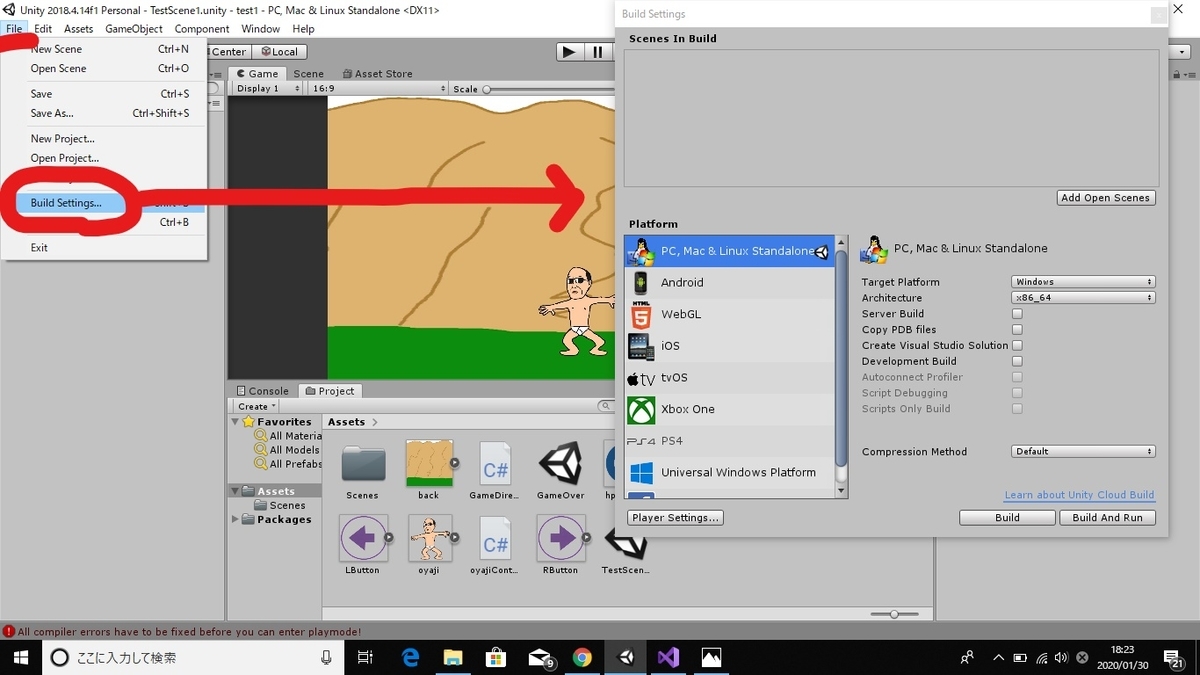Switch to the Scene tab
The width and height of the screenshot is (1200, 675).
308,74
